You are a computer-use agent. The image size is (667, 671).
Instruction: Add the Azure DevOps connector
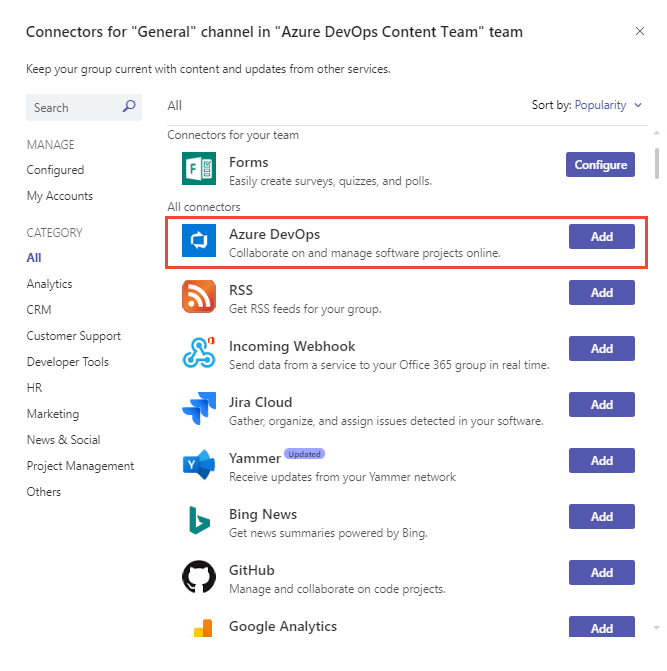pyautogui.click(x=602, y=236)
